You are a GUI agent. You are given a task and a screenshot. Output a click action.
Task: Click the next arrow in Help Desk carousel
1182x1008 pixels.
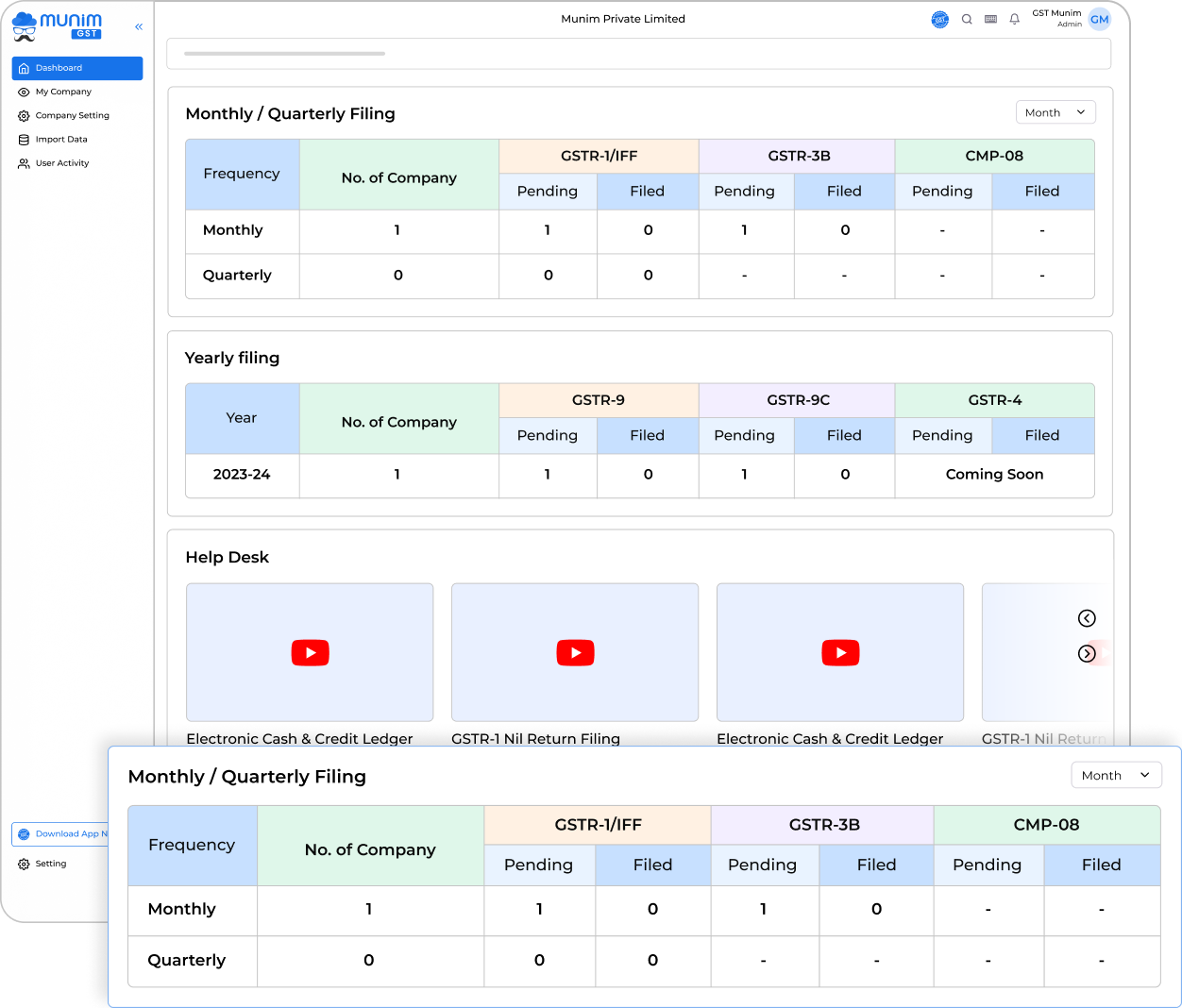click(x=1087, y=653)
